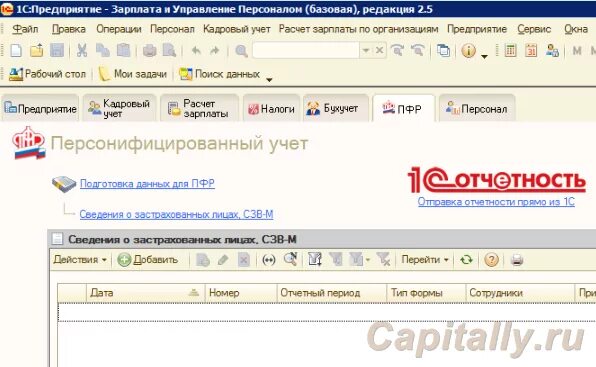Click the Redo arrow icon

click(215, 50)
